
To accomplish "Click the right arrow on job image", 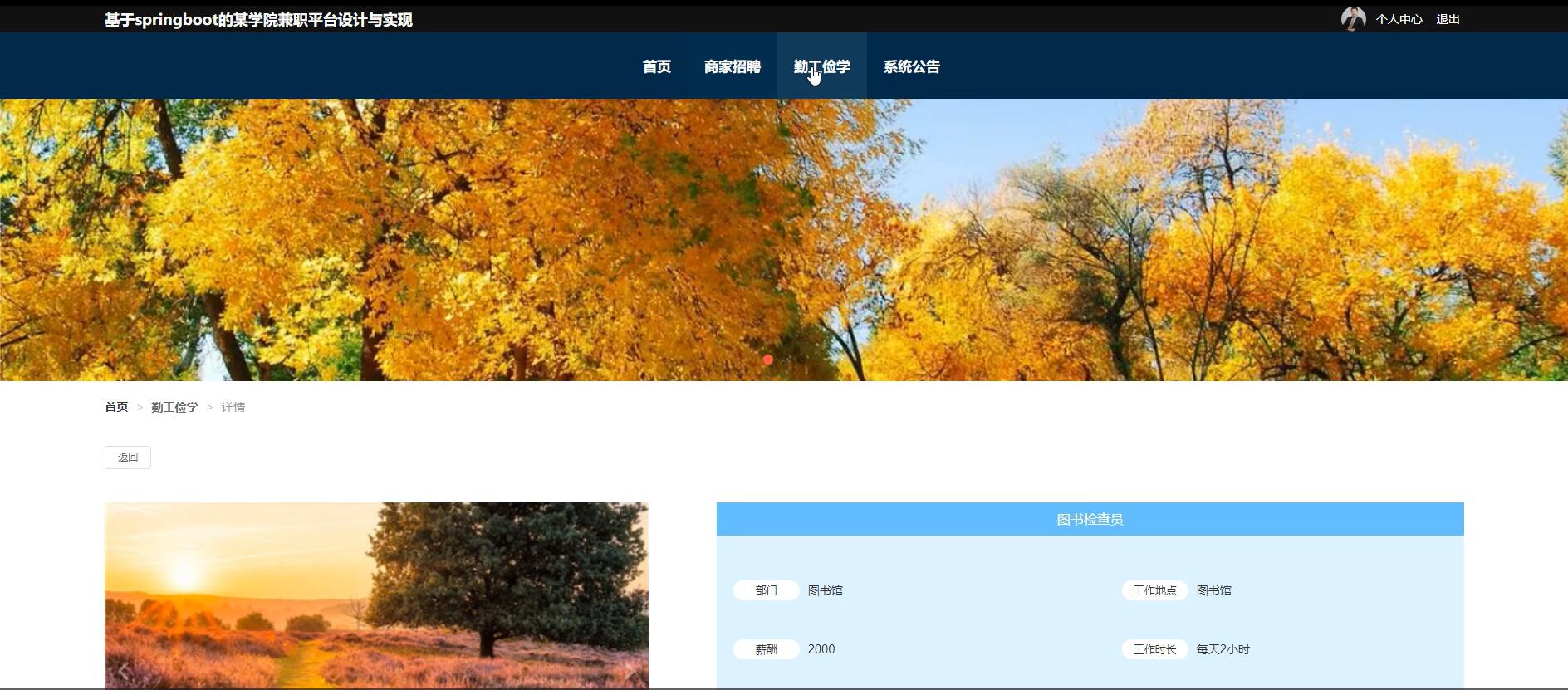I will (630, 671).
